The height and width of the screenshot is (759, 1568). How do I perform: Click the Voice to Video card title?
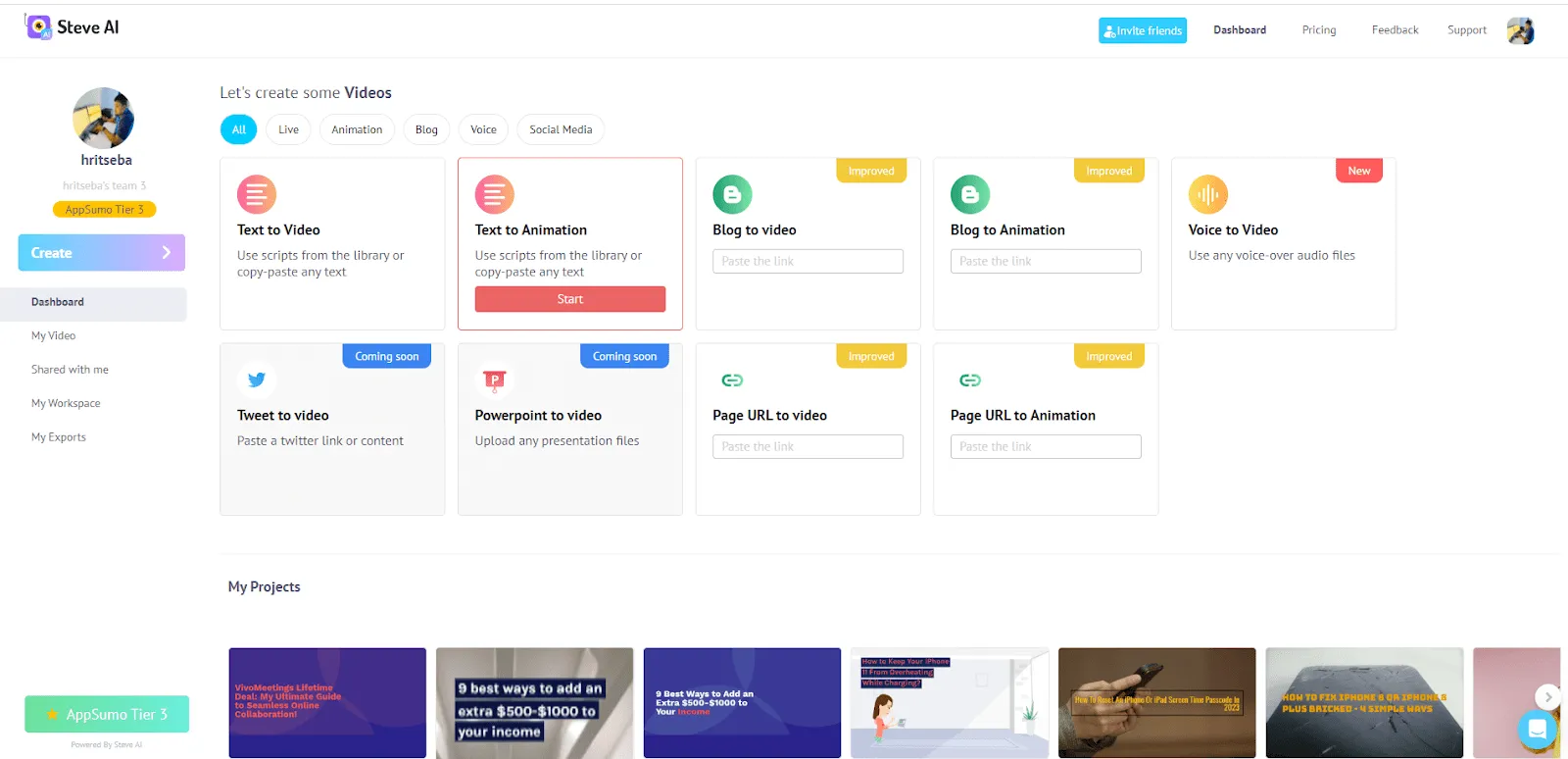[1233, 229]
